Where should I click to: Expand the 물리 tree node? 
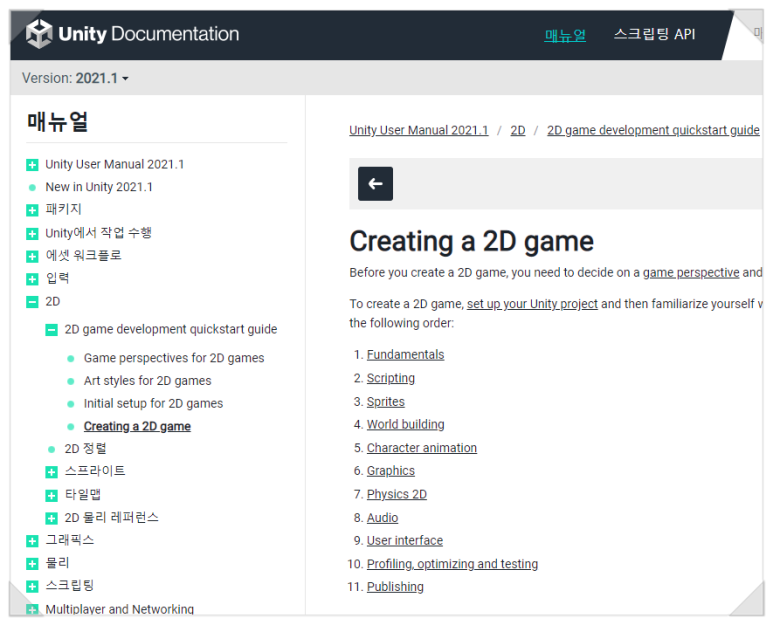[x=32, y=564]
